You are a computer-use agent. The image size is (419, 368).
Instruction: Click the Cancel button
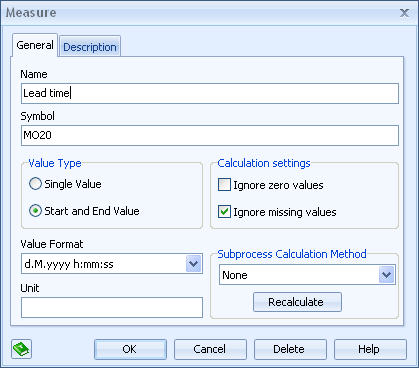pos(210,349)
